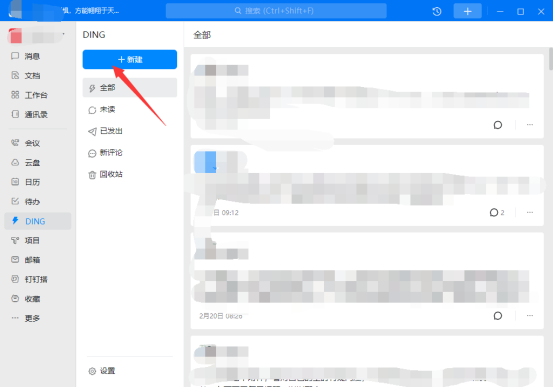Open 设置 settings at panel bottom

point(102,371)
